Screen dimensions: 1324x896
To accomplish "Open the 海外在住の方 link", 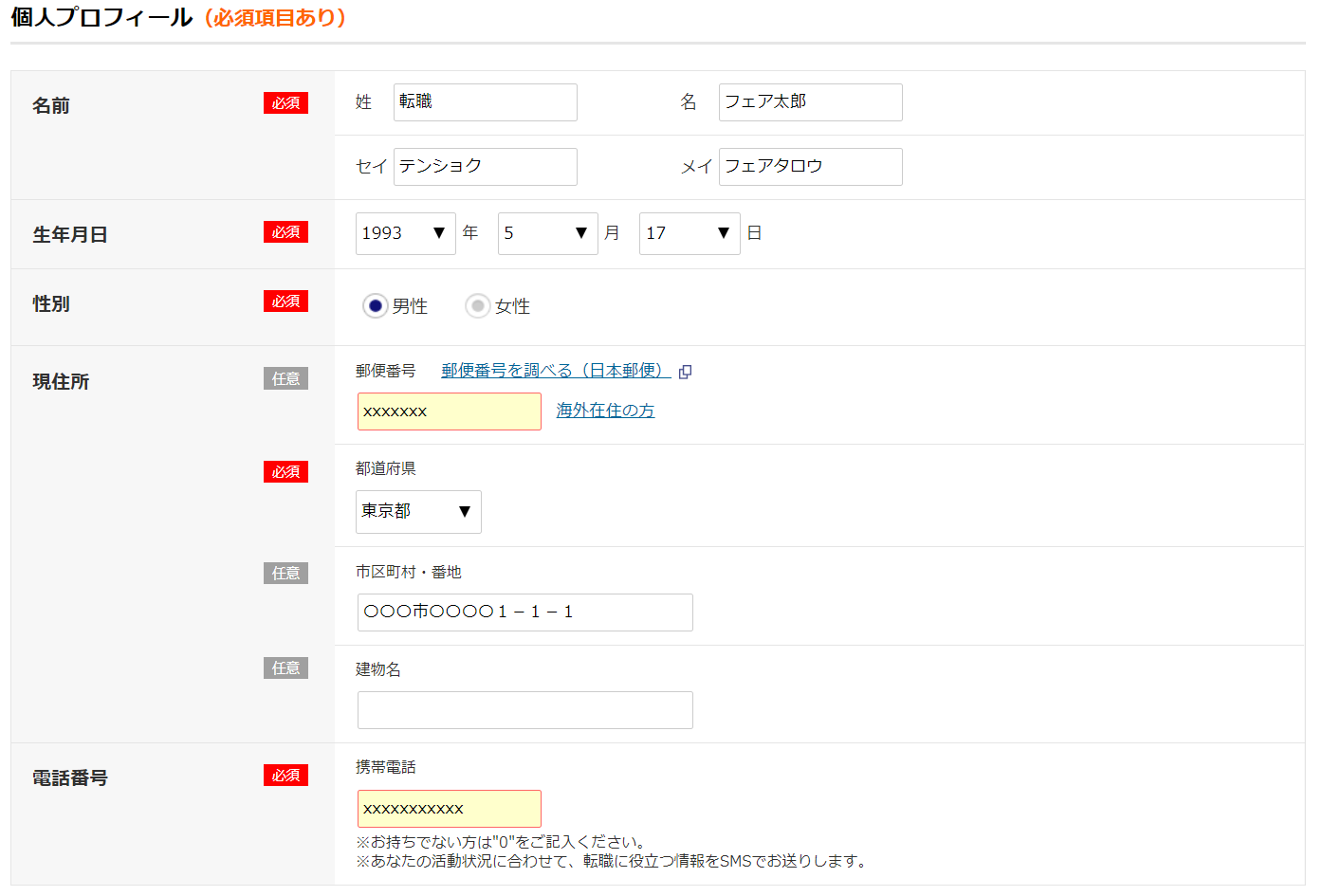I will pyautogui.click(x=605, y=411).
